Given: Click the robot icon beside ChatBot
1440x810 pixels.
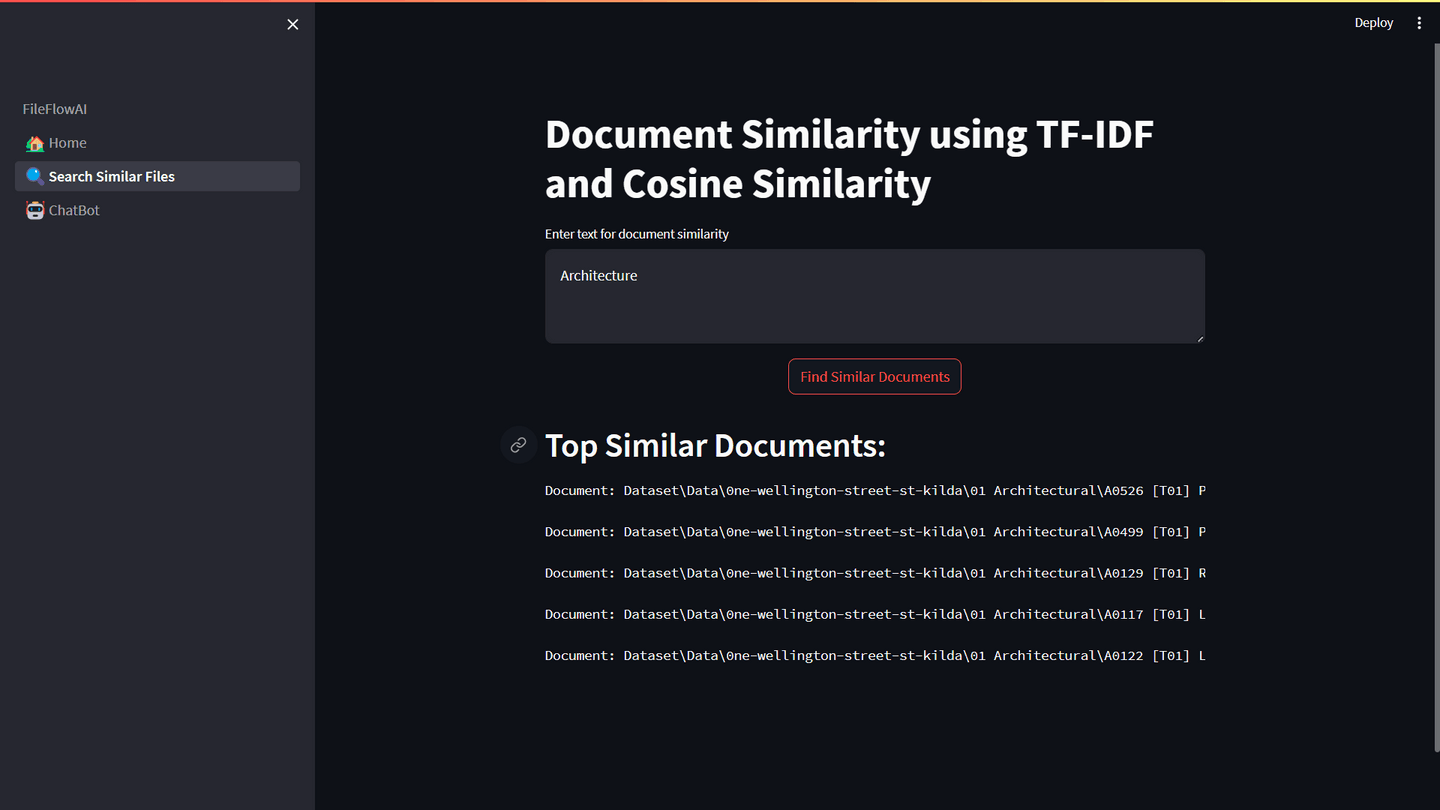Looking at the screenshot, I should [35, 210].
